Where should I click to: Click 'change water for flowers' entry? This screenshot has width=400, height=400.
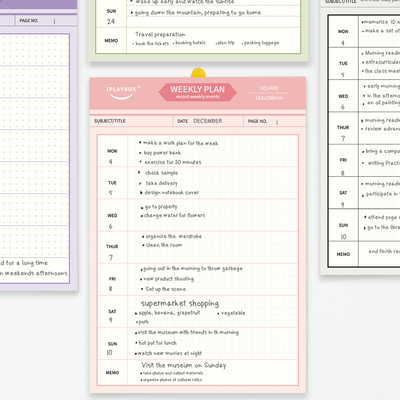point(175,215)
